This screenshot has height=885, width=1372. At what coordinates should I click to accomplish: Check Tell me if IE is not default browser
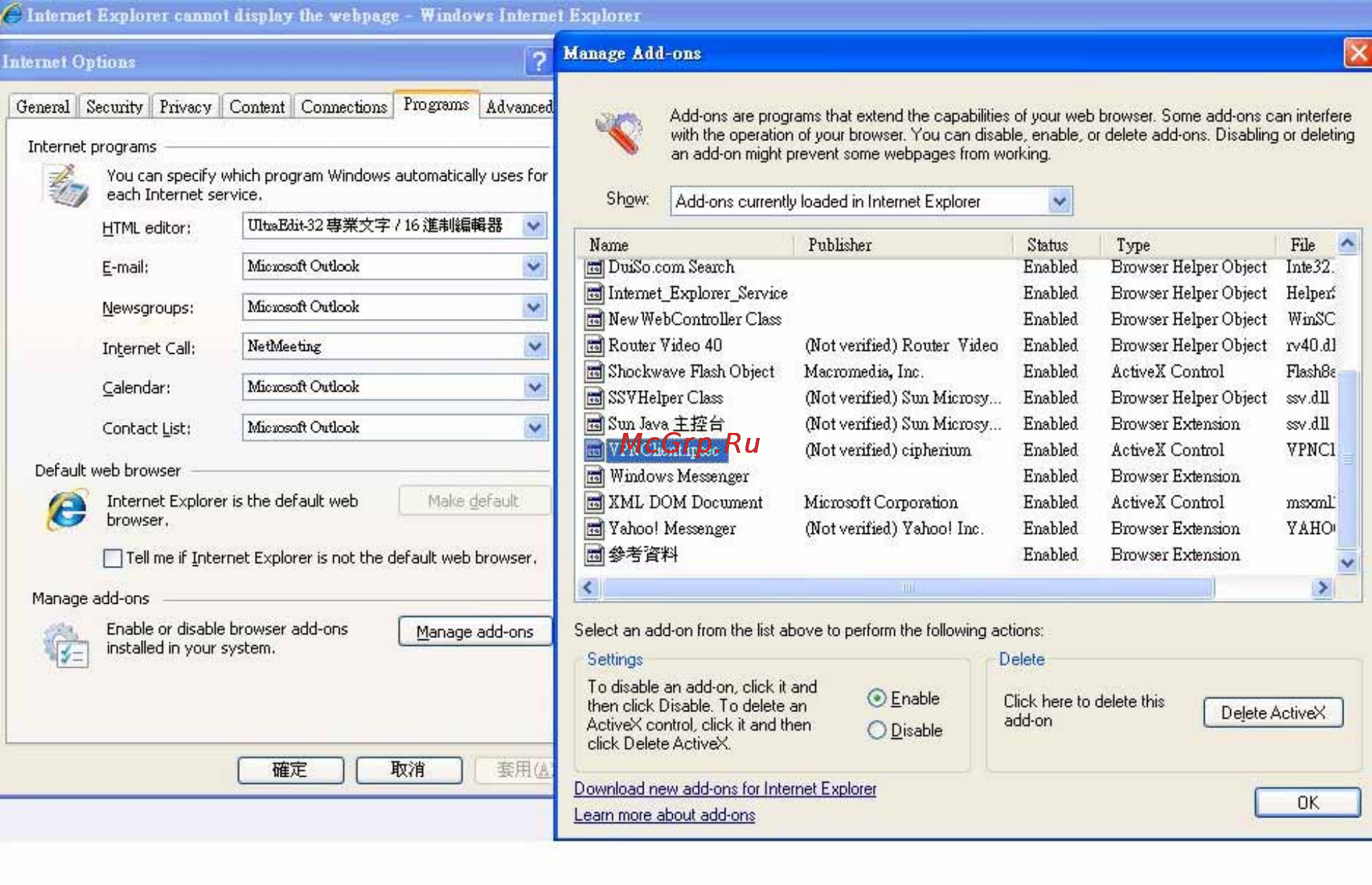click(x=112, y=558)
